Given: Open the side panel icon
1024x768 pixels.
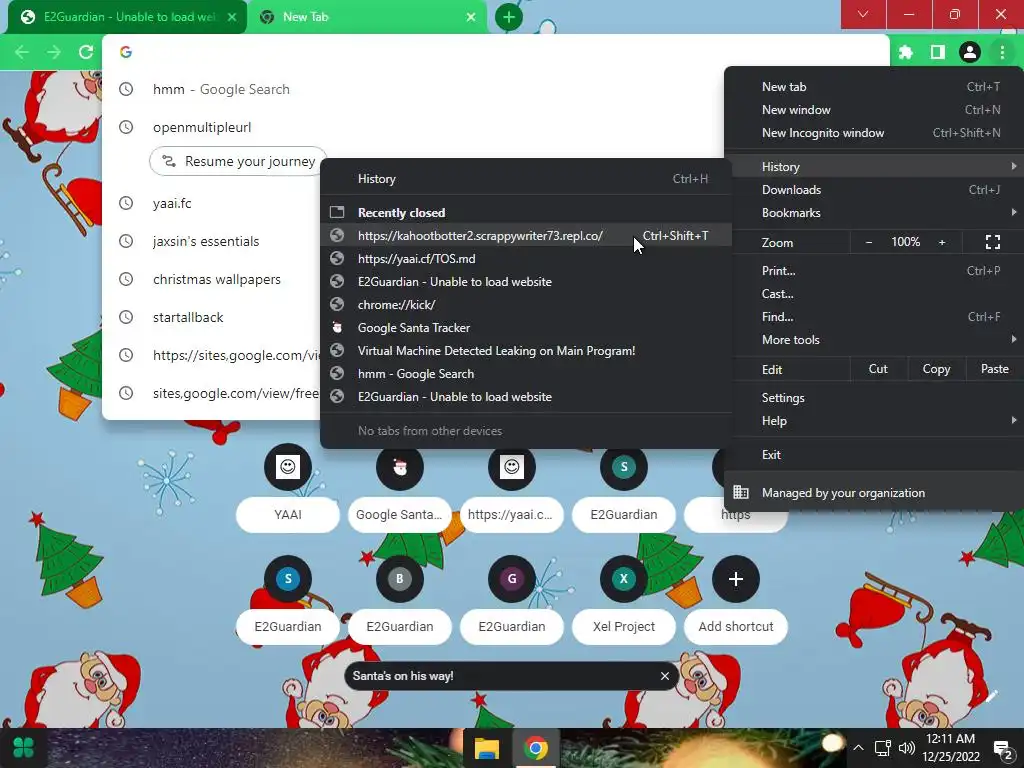Looking at the screenshot, I should 938,52.
